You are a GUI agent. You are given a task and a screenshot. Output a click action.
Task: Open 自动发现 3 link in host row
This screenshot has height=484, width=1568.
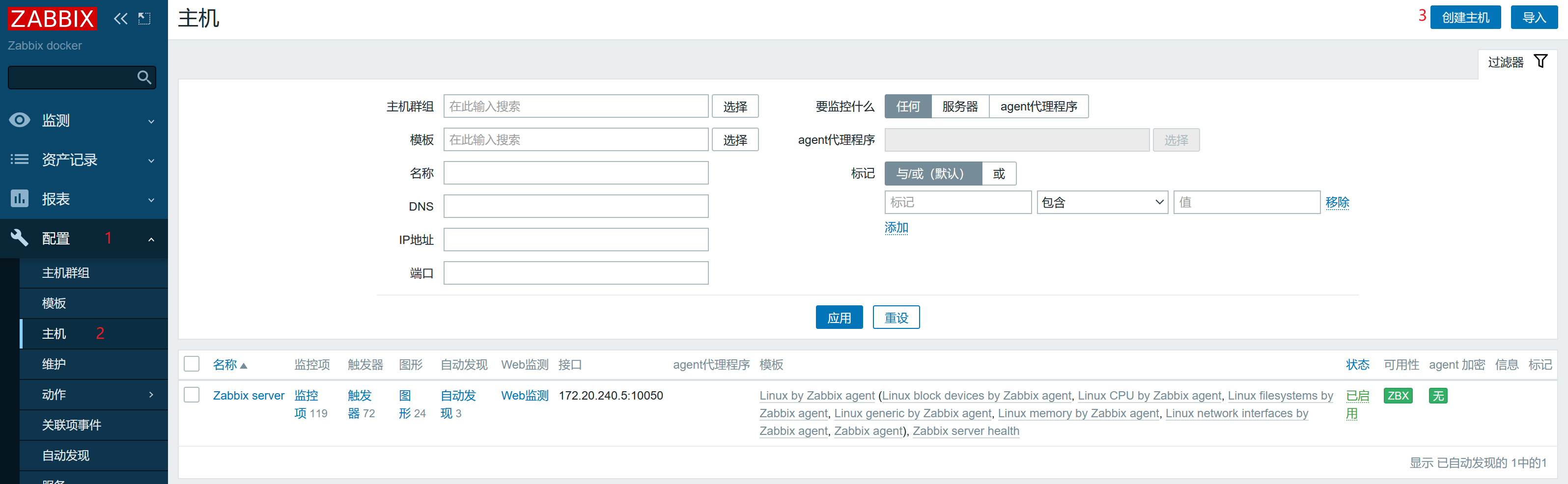tap(458, 404)
